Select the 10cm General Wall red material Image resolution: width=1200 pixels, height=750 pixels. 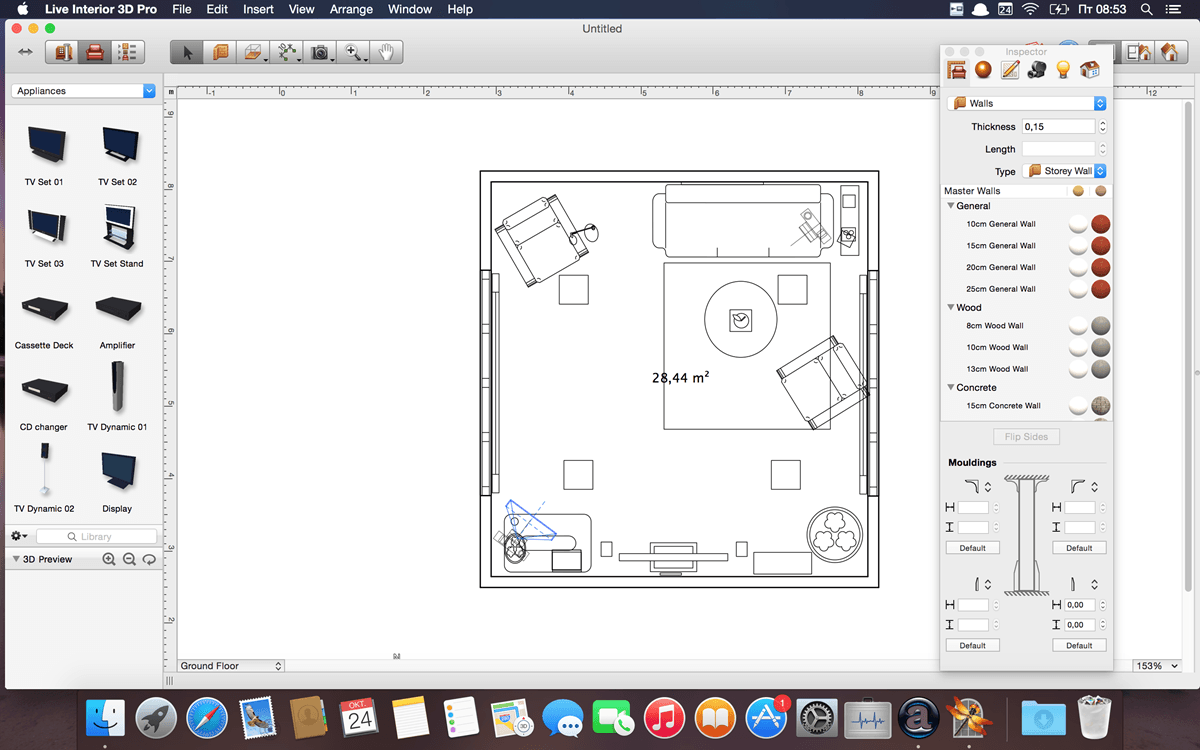[1101, 224]
